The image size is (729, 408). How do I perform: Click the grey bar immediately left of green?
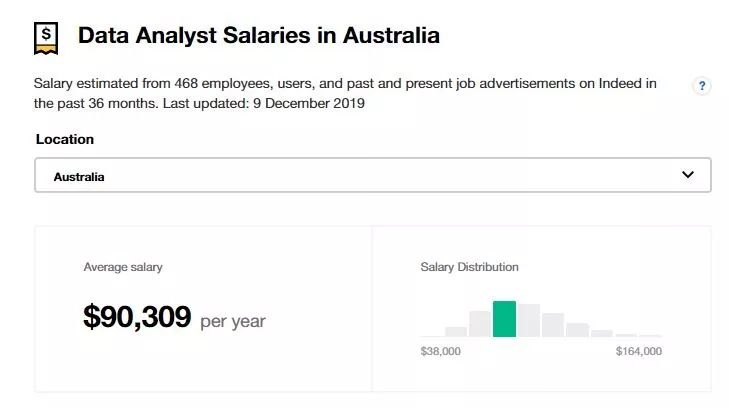(480, 324)
